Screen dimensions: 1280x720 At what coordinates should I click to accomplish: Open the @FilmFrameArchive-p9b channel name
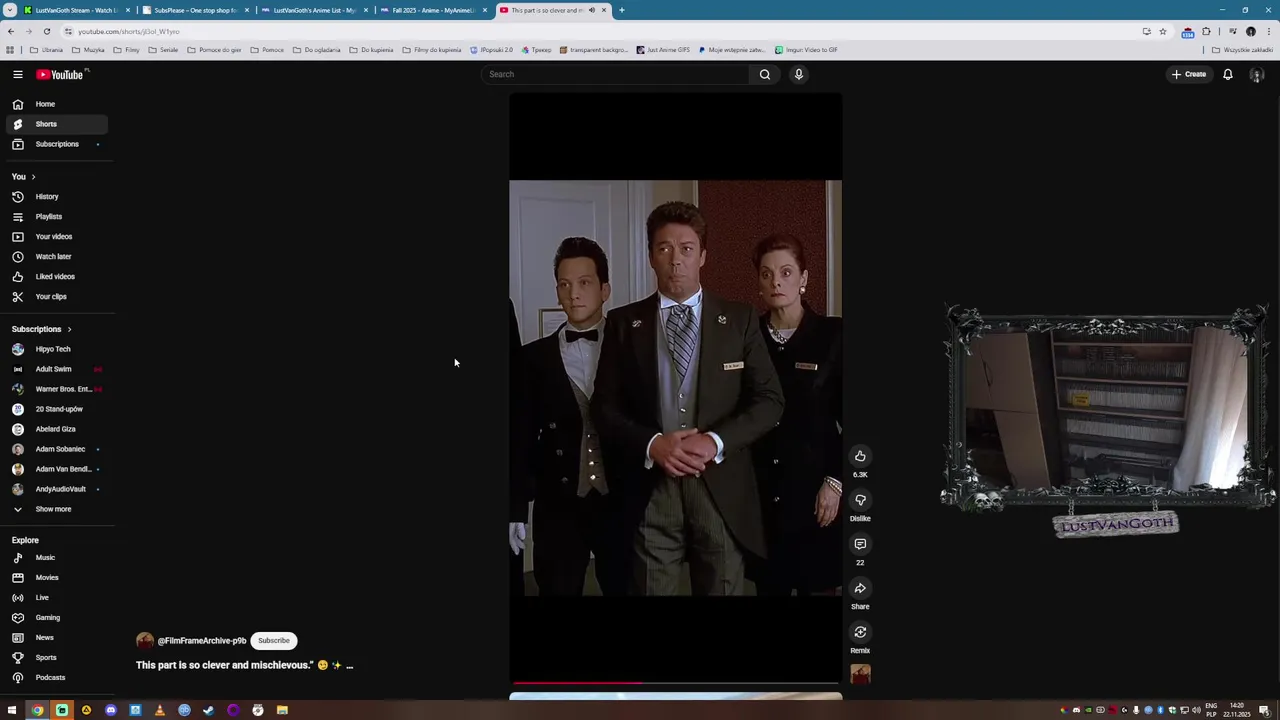click(202, 641)
